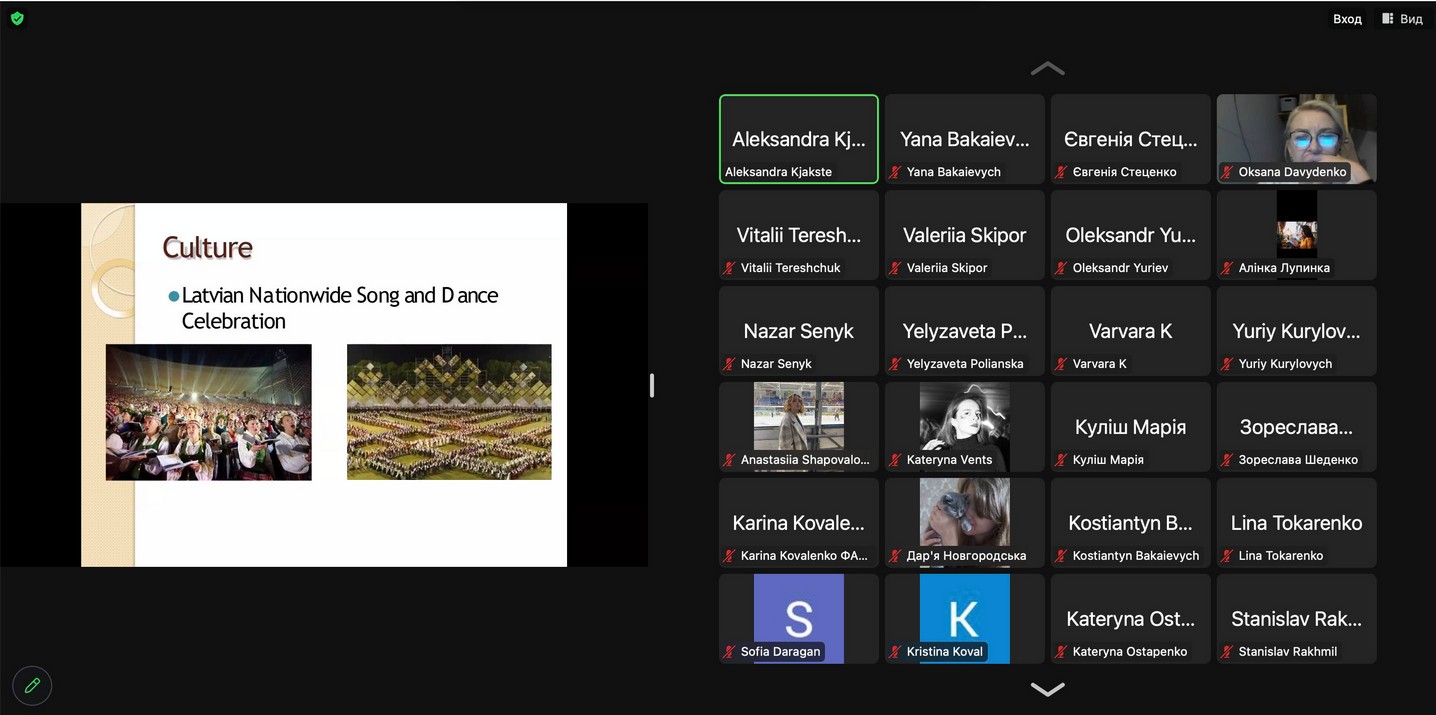Show next participants with bottom chevron

coord(1047,689)
